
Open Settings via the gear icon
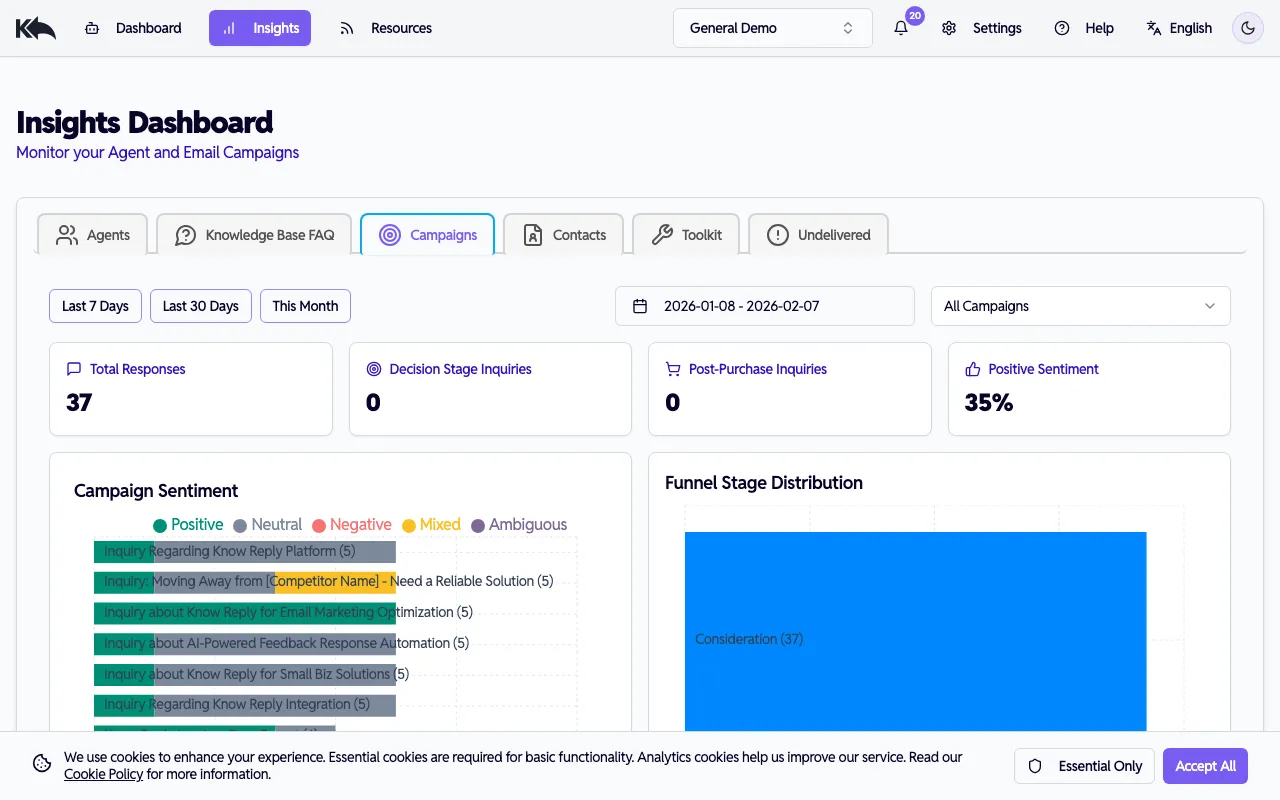pos(948,28)
